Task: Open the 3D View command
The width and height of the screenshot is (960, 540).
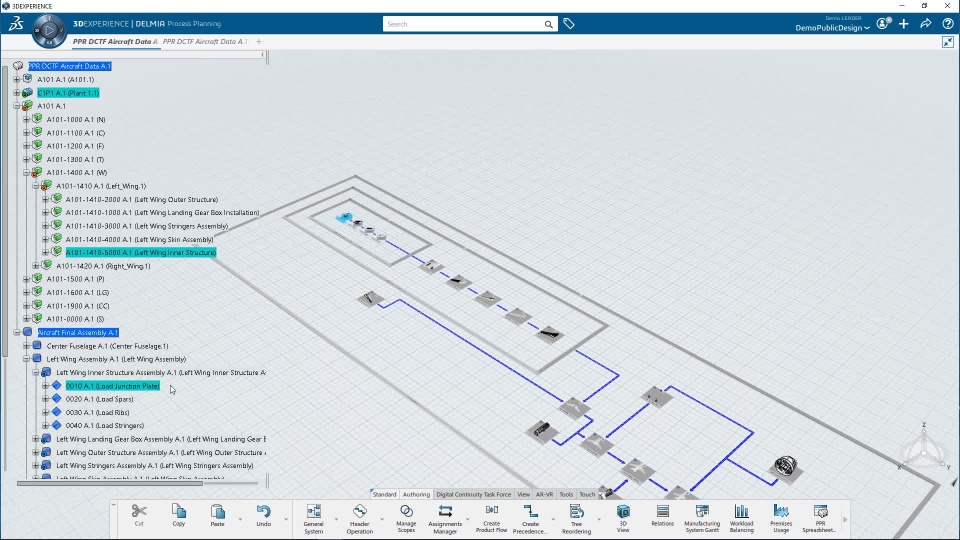Action: click(x=623, y=511)
